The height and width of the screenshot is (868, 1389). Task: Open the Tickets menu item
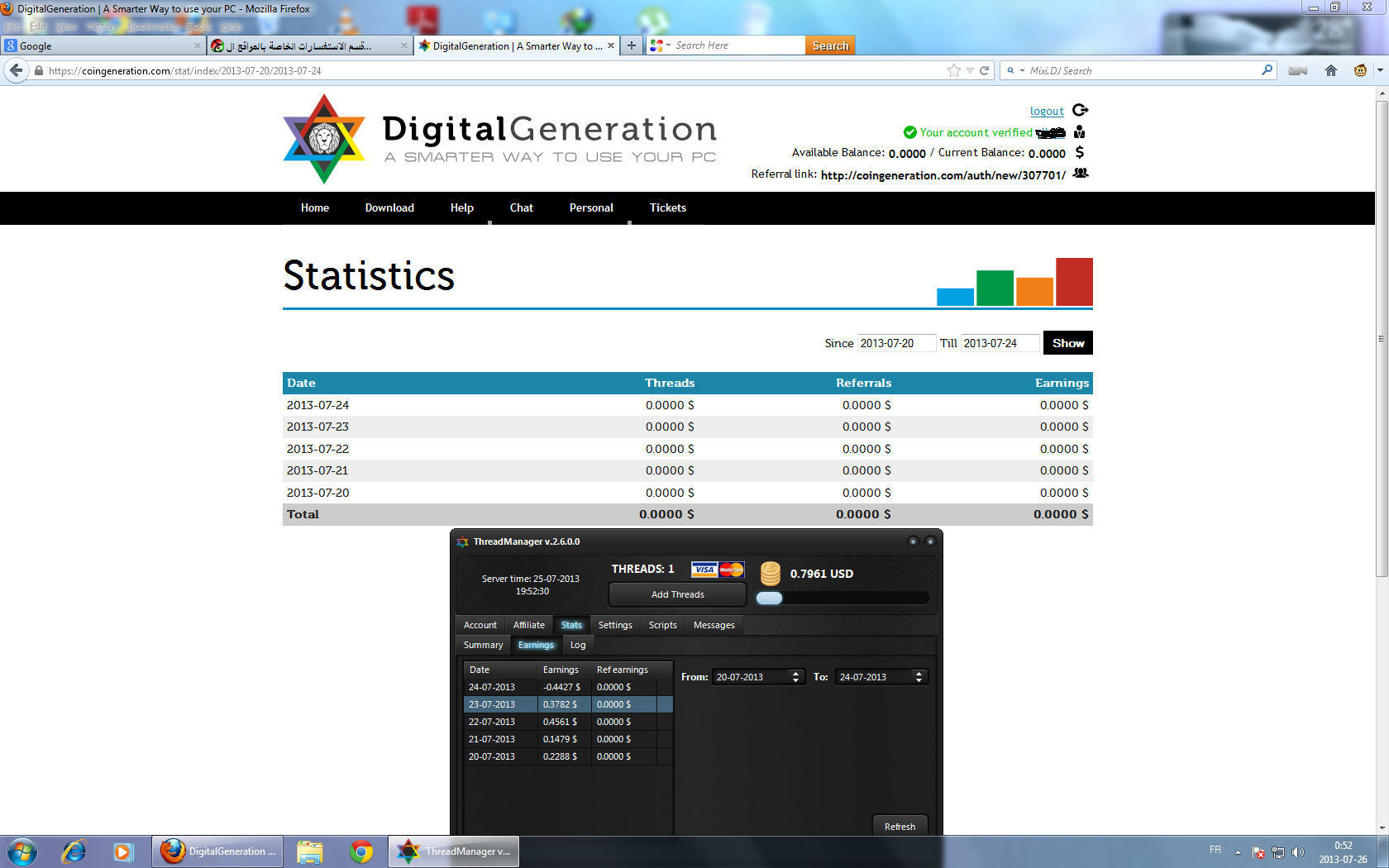click(667, 207)
